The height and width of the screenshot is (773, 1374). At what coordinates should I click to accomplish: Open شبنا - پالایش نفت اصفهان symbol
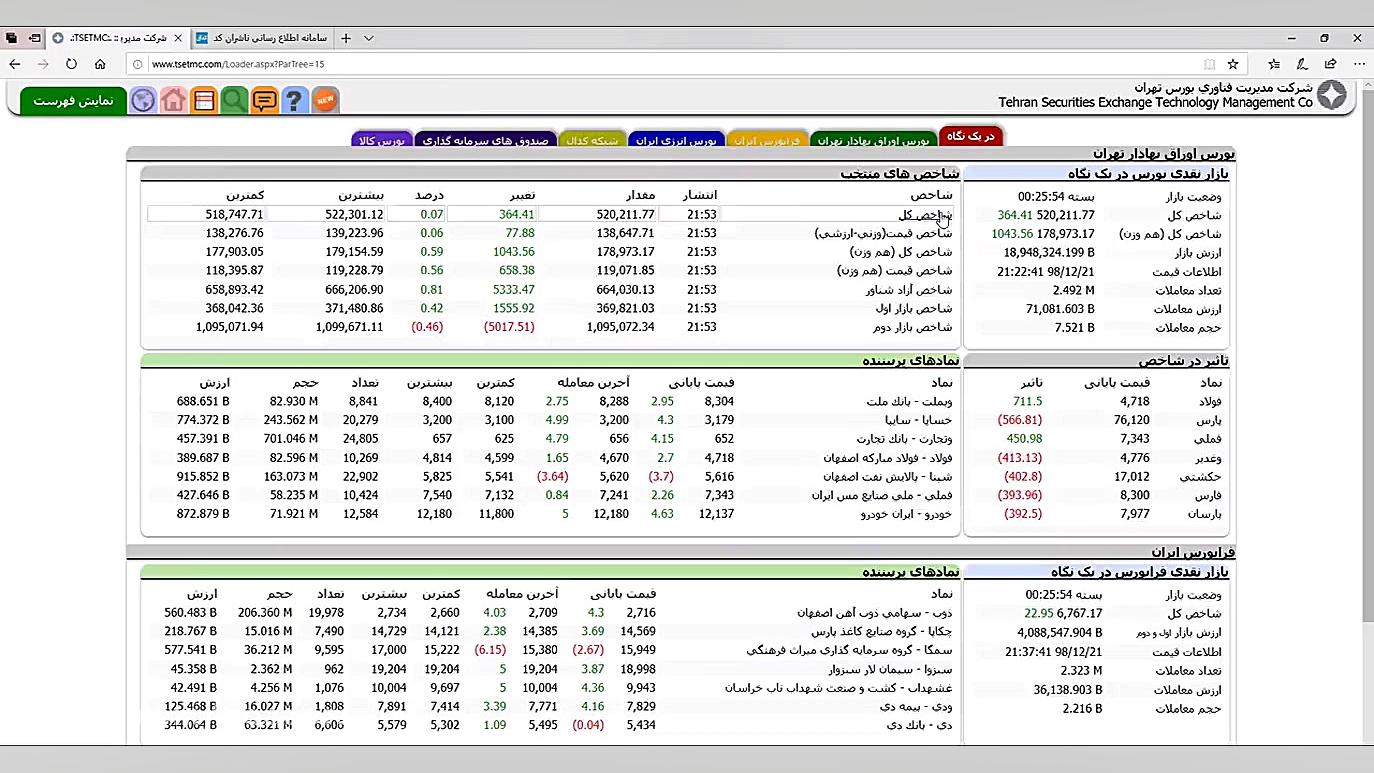(886, 477)
